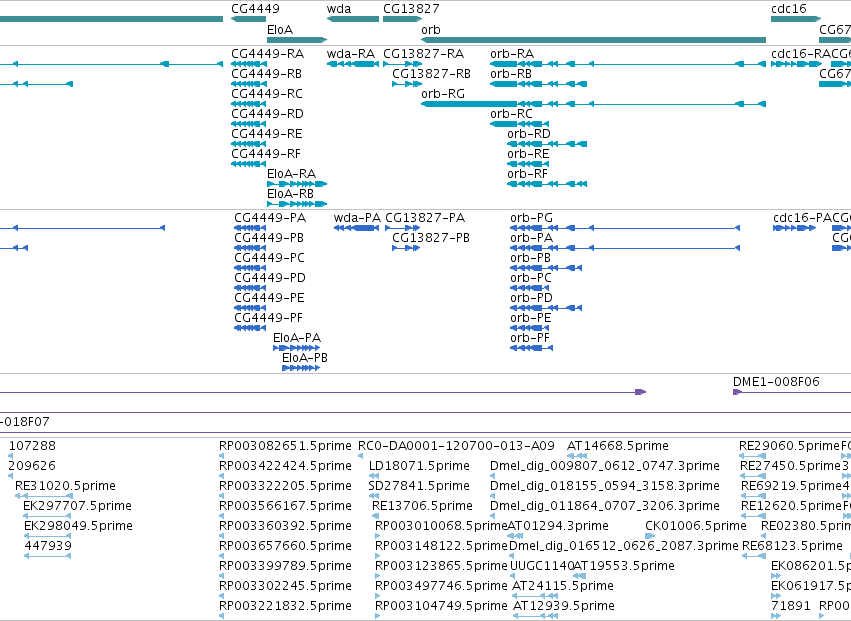Click protein CG4449-PC
This screenshot has width=851, height=621.
[x=250, y=268]
